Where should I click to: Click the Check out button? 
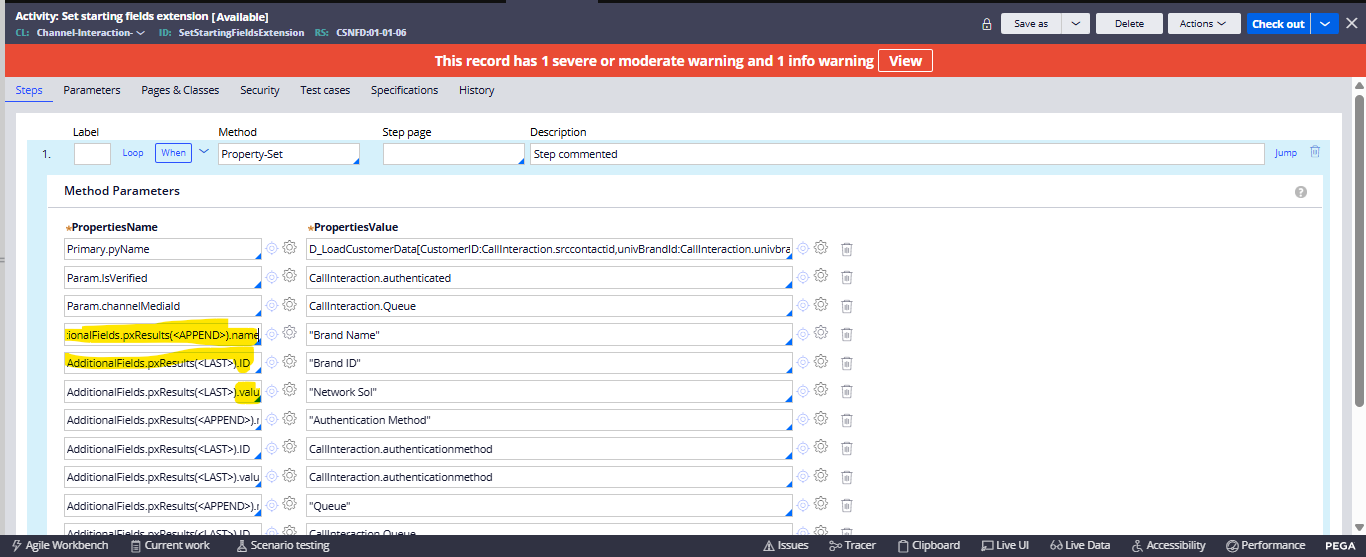(1279, 24)
